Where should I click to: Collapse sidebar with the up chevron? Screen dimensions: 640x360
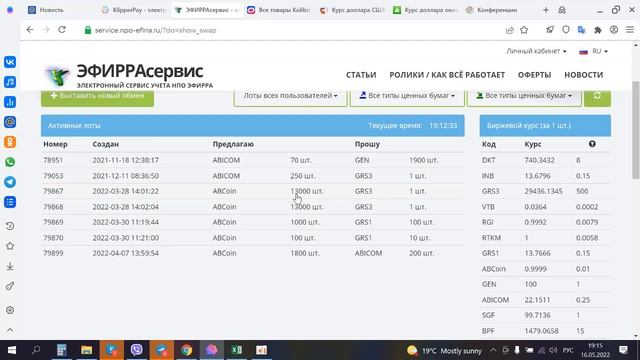(10, 330)
